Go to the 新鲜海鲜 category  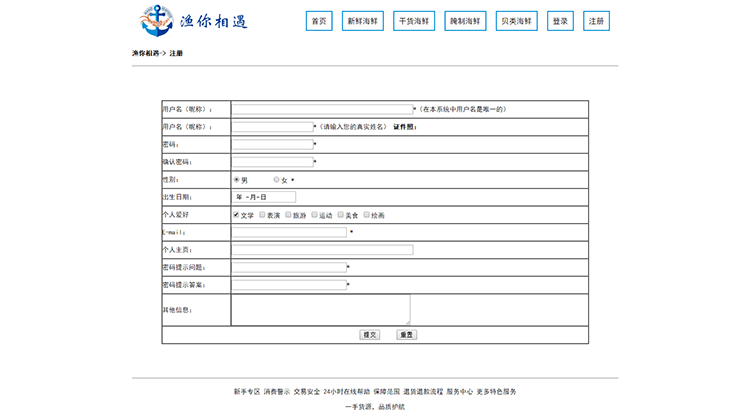pyautogui.click(x=363, y=21)
